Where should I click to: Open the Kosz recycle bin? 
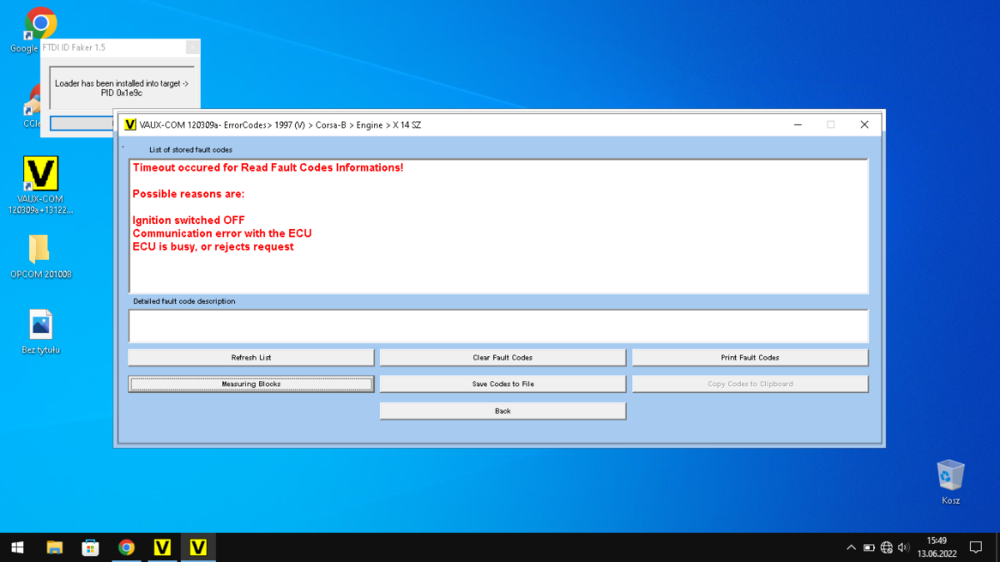coord(950,475)
